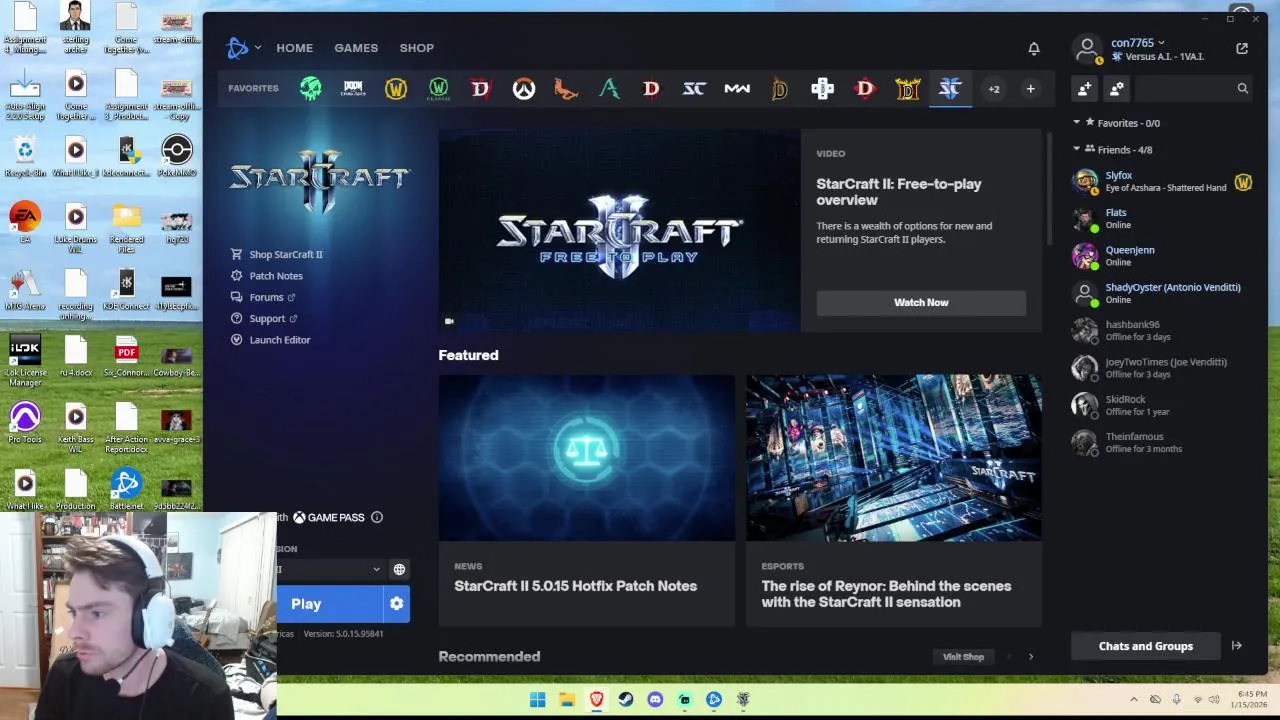Viewport: 1280px width, 720px height.
Task: Open the notifications bell
Action: pyautogui.click(x=1034, y=48)
